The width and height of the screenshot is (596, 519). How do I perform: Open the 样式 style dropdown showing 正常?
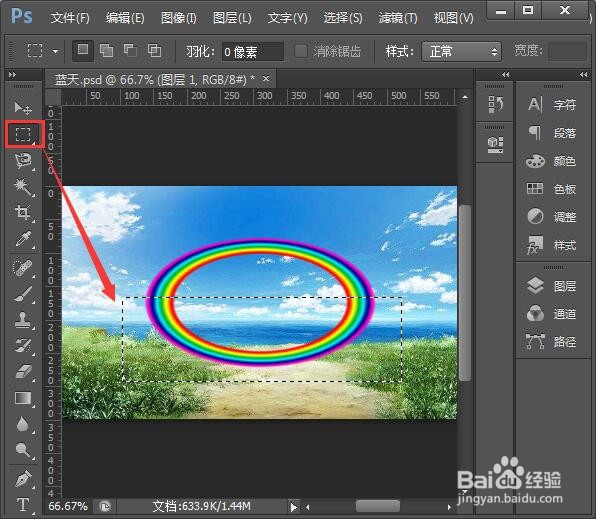pyautogui.click(x=461, y=51)
